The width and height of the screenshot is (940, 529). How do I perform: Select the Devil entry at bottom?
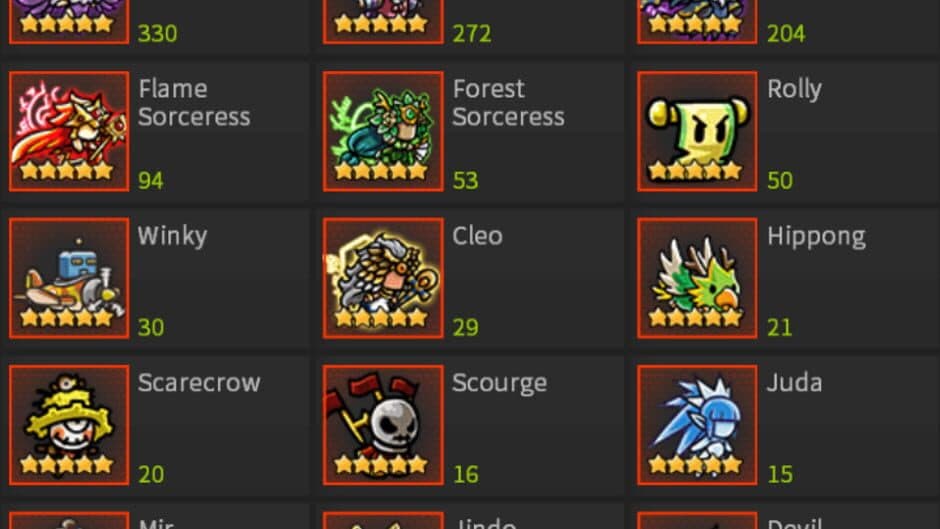tap(783, 519)
